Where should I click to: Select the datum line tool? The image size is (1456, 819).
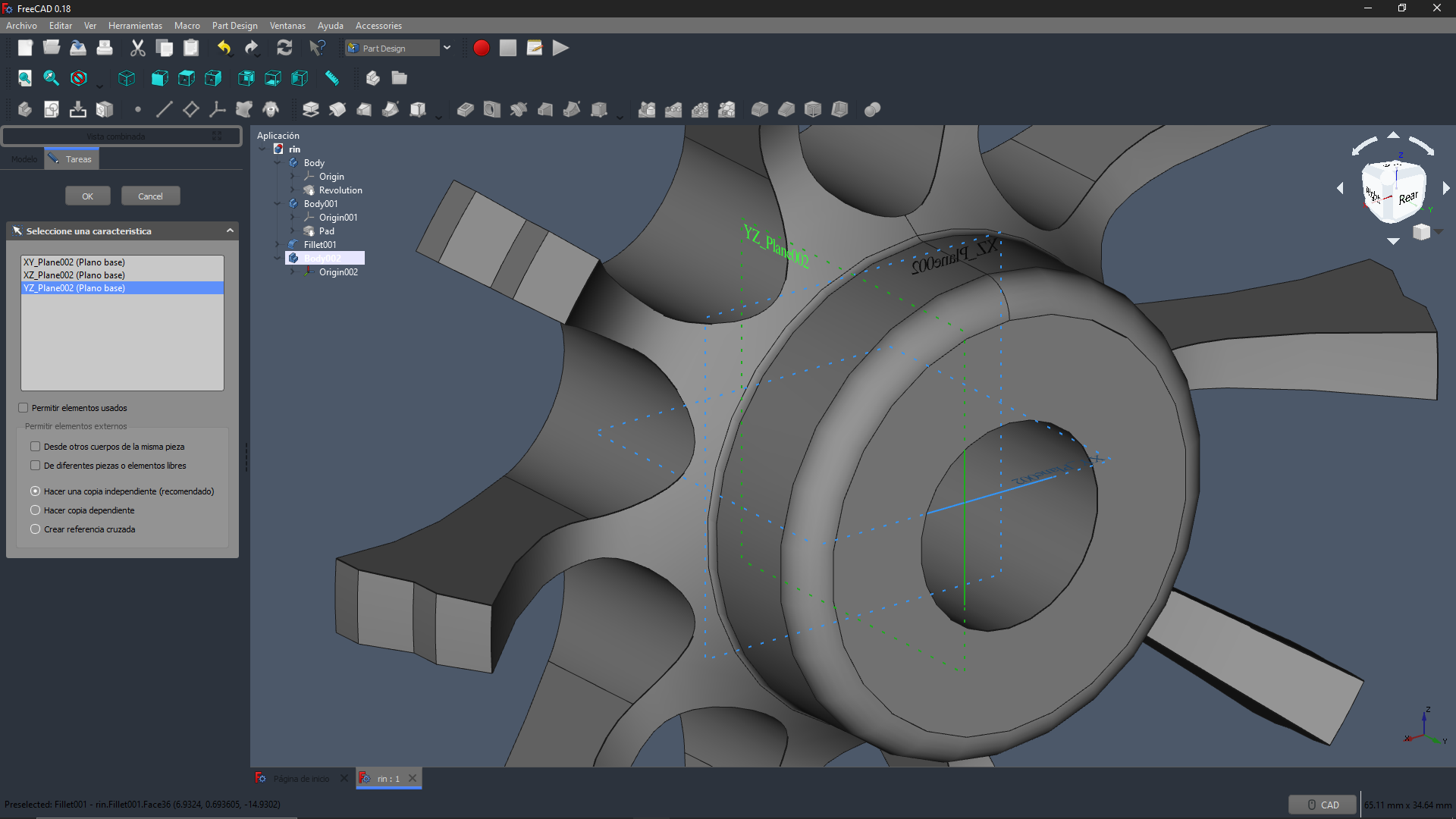pos(164,110)
